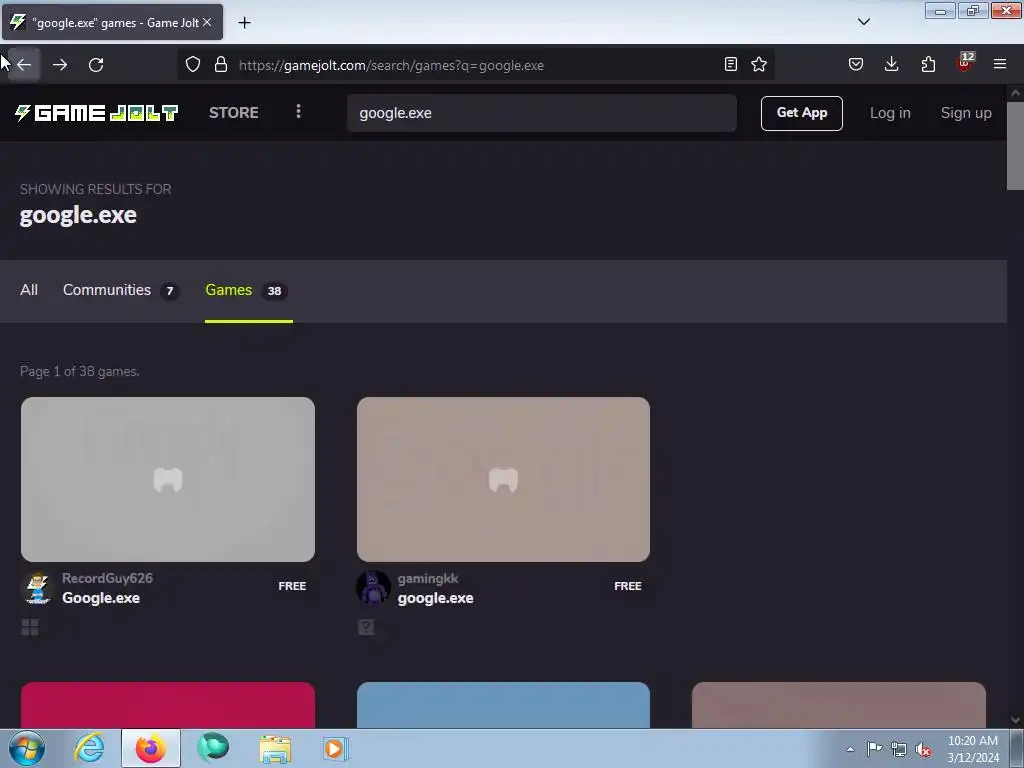Open the Log in page

889,113
